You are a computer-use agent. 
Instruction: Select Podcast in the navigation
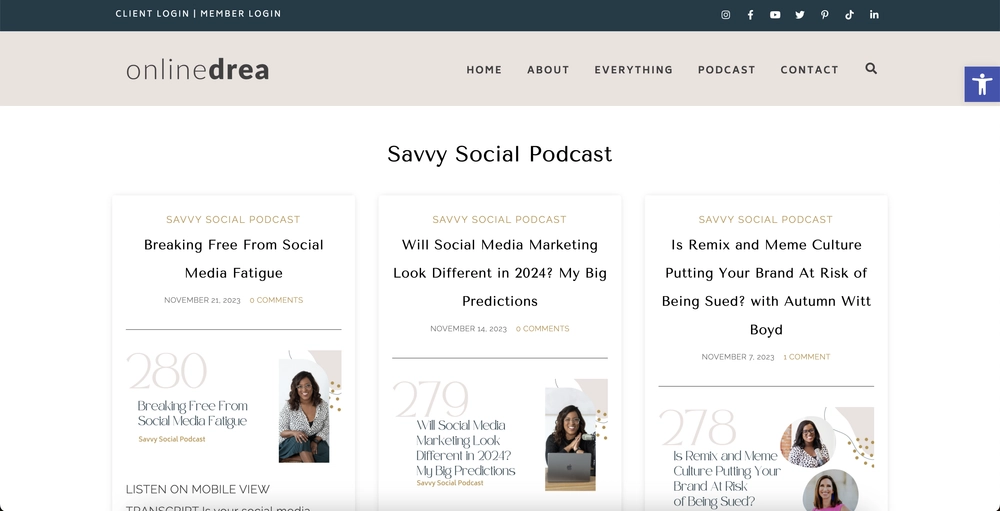point(726,70)
